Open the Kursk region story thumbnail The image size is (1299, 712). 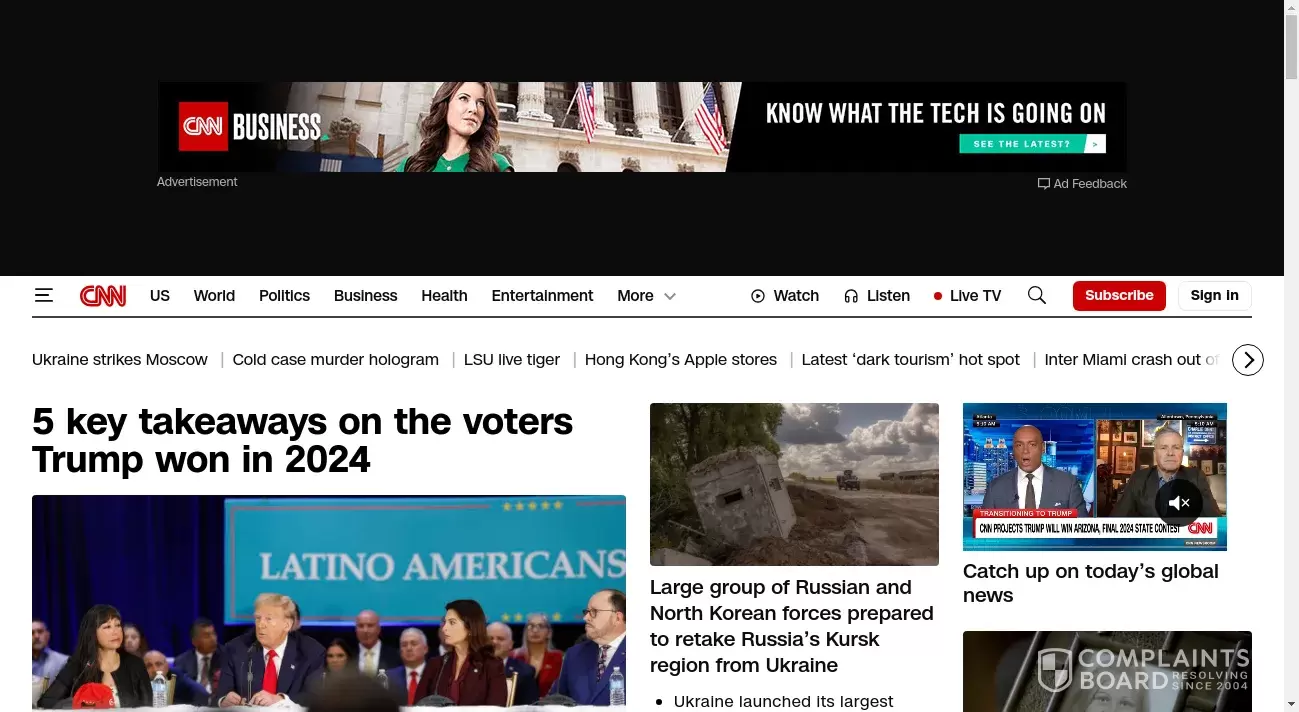pyautogui.click(x=794, y=484)
